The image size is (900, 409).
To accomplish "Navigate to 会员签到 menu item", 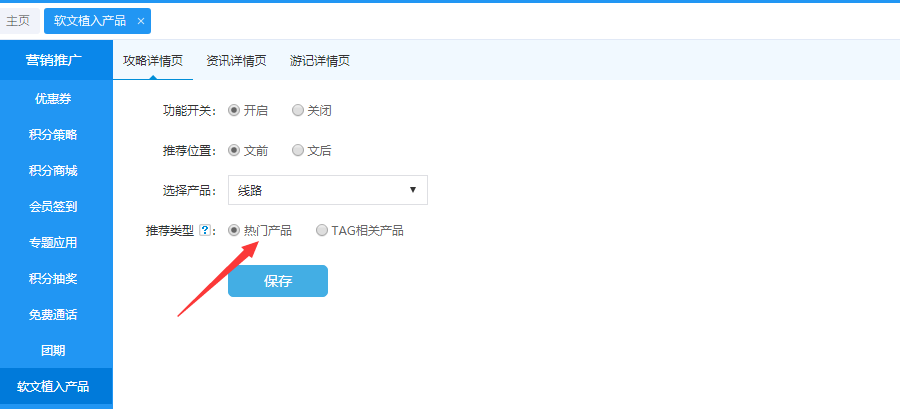I will (53, 207).
